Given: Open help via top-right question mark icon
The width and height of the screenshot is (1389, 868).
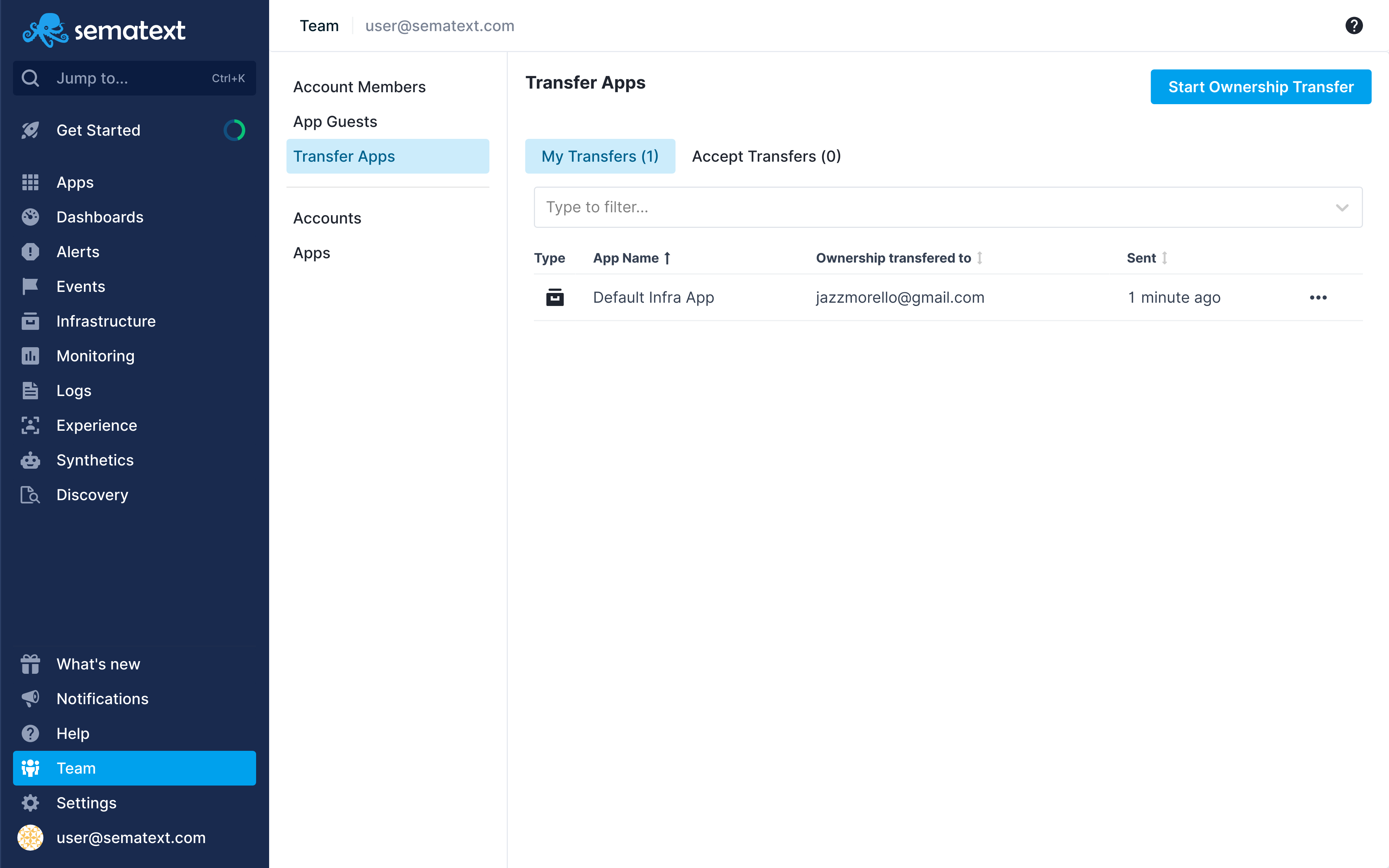Looking at the screenshot, I should click(x=1354, y=26).
